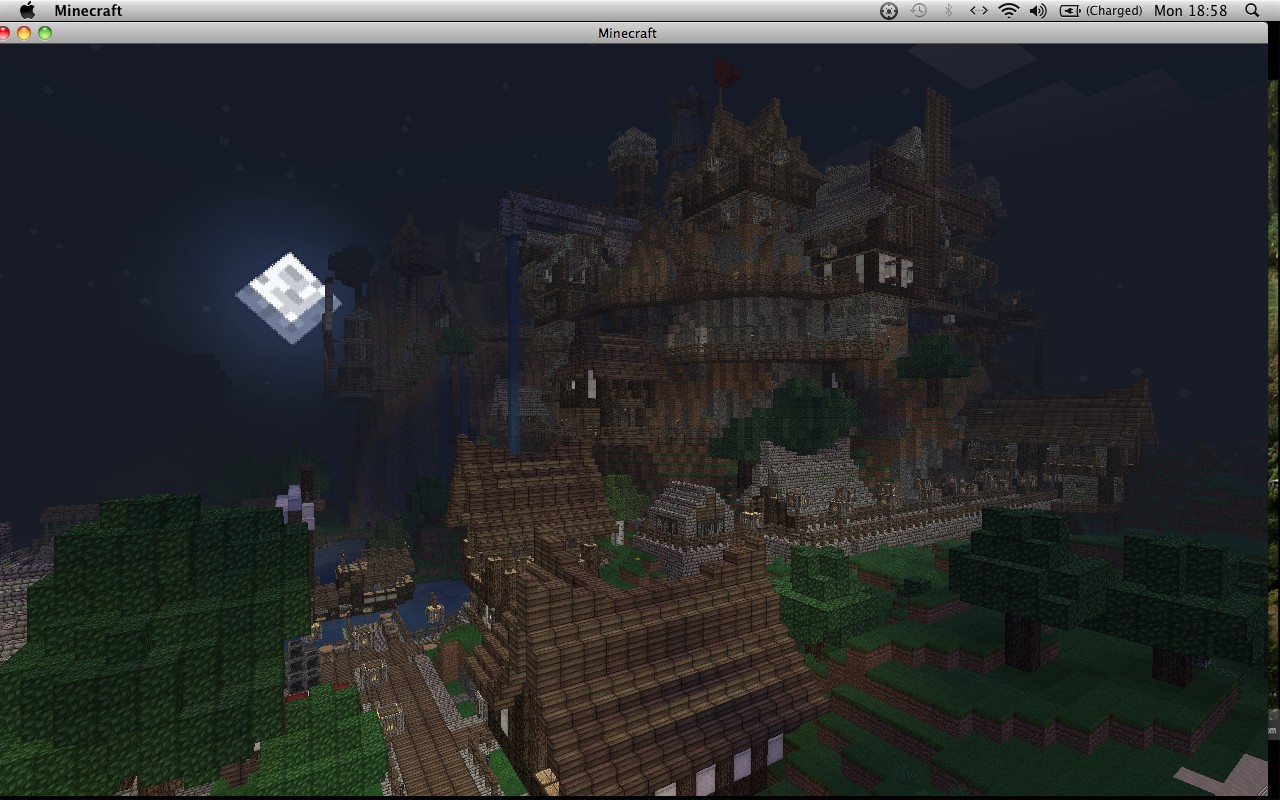Image resolution: width=1280 pixels, height=800 pixels.
Task: Click the Bluetooth status icon
Action: click(x=946, y=10)
